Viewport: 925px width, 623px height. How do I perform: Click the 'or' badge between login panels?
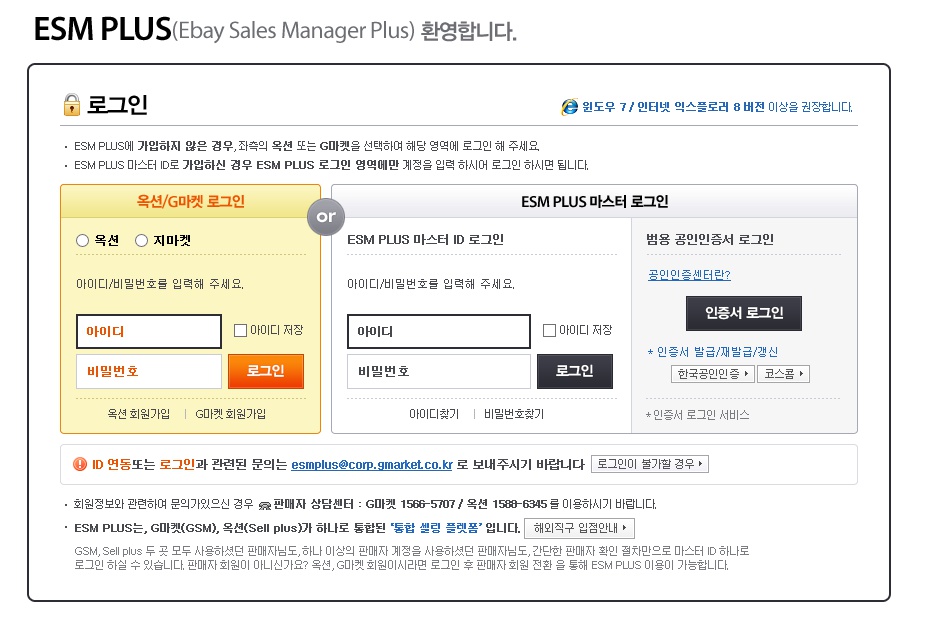[326, 216]
